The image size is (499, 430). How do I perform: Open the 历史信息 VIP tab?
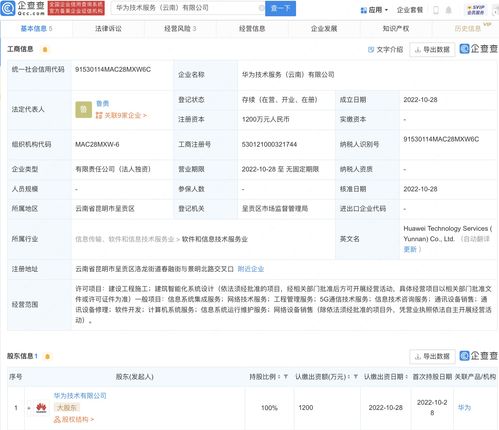point(468,29)
